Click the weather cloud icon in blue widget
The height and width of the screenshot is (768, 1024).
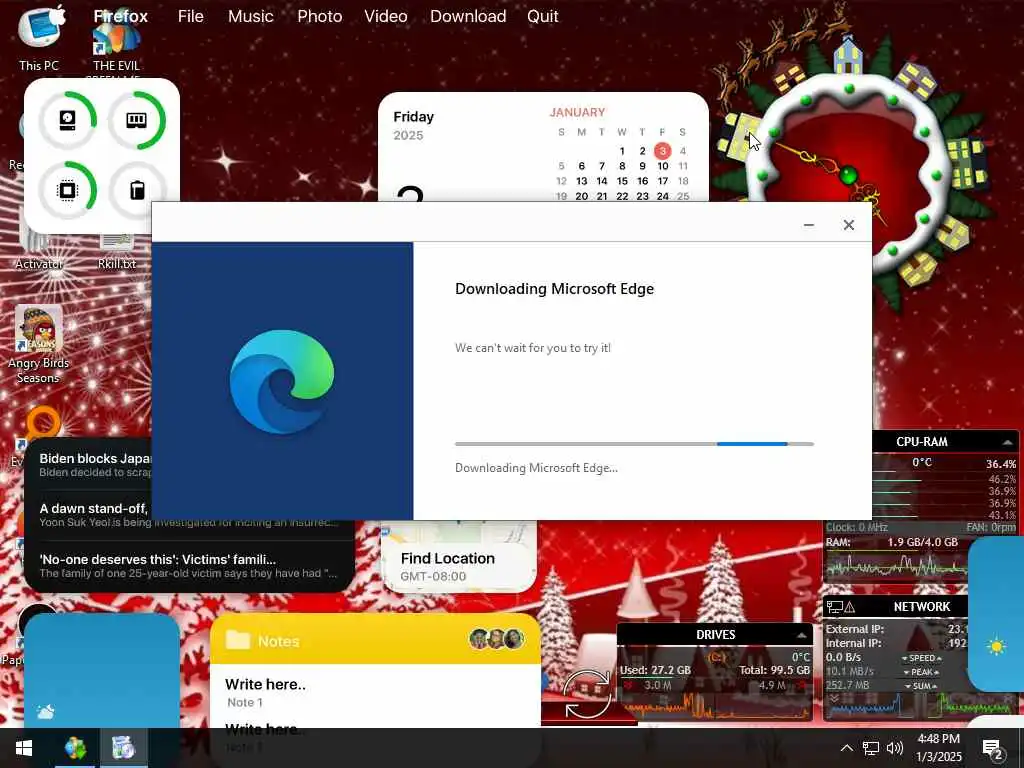46,711
